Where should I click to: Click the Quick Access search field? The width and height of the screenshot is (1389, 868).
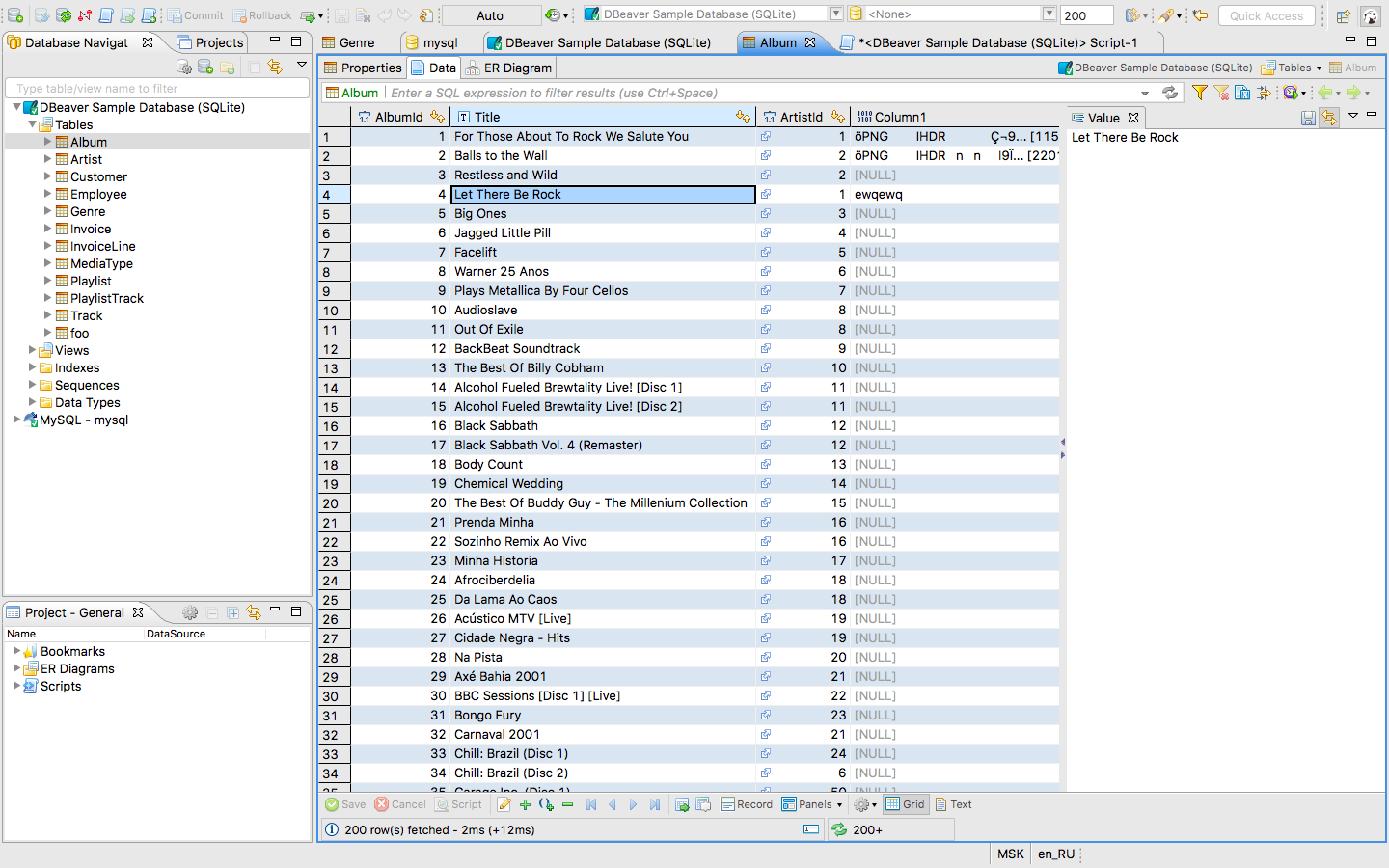pyautogui.click(x=1266, y=15)
